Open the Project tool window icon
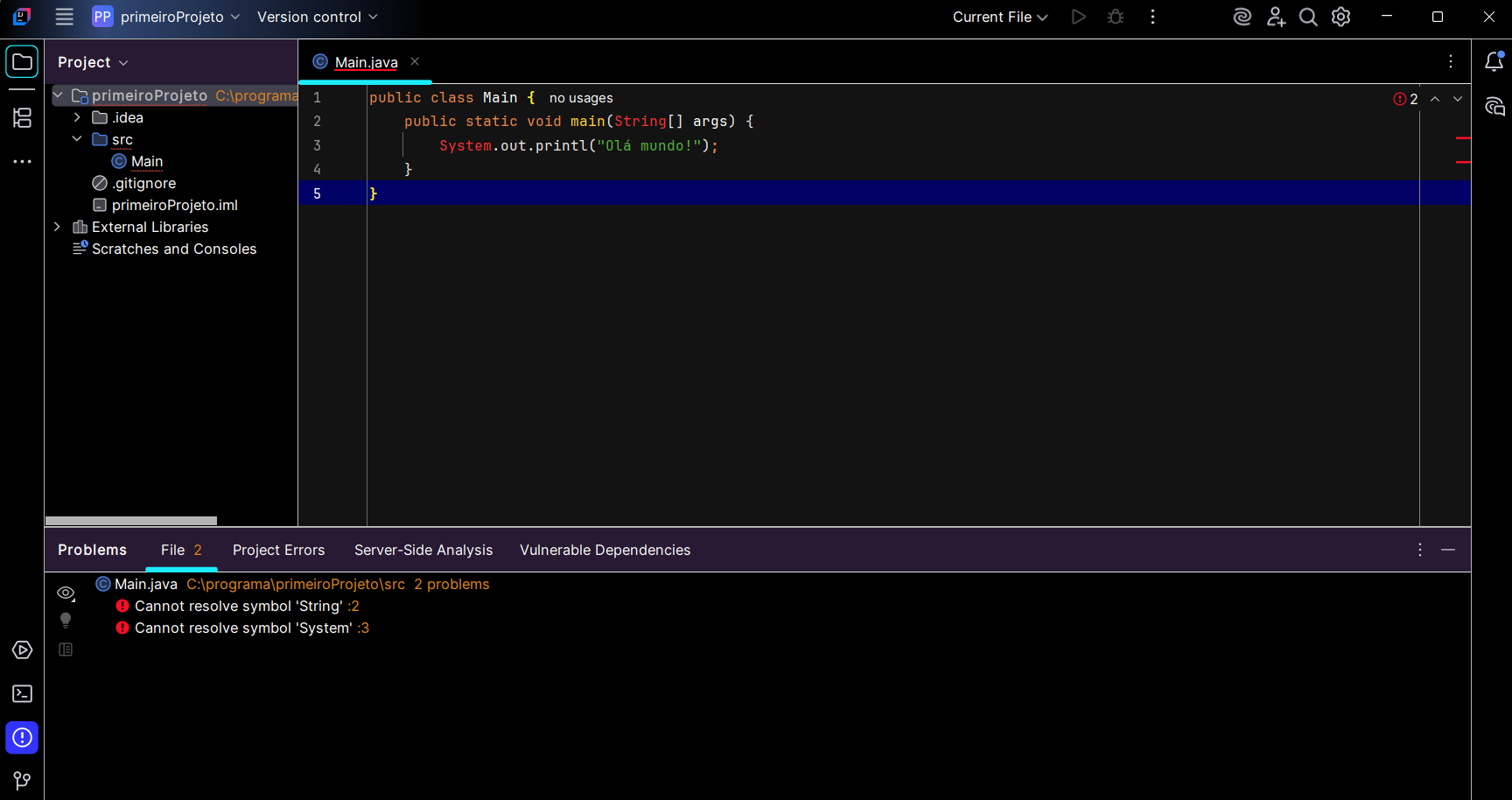The width and height of the screenshot is (1512, 800). 22,62
